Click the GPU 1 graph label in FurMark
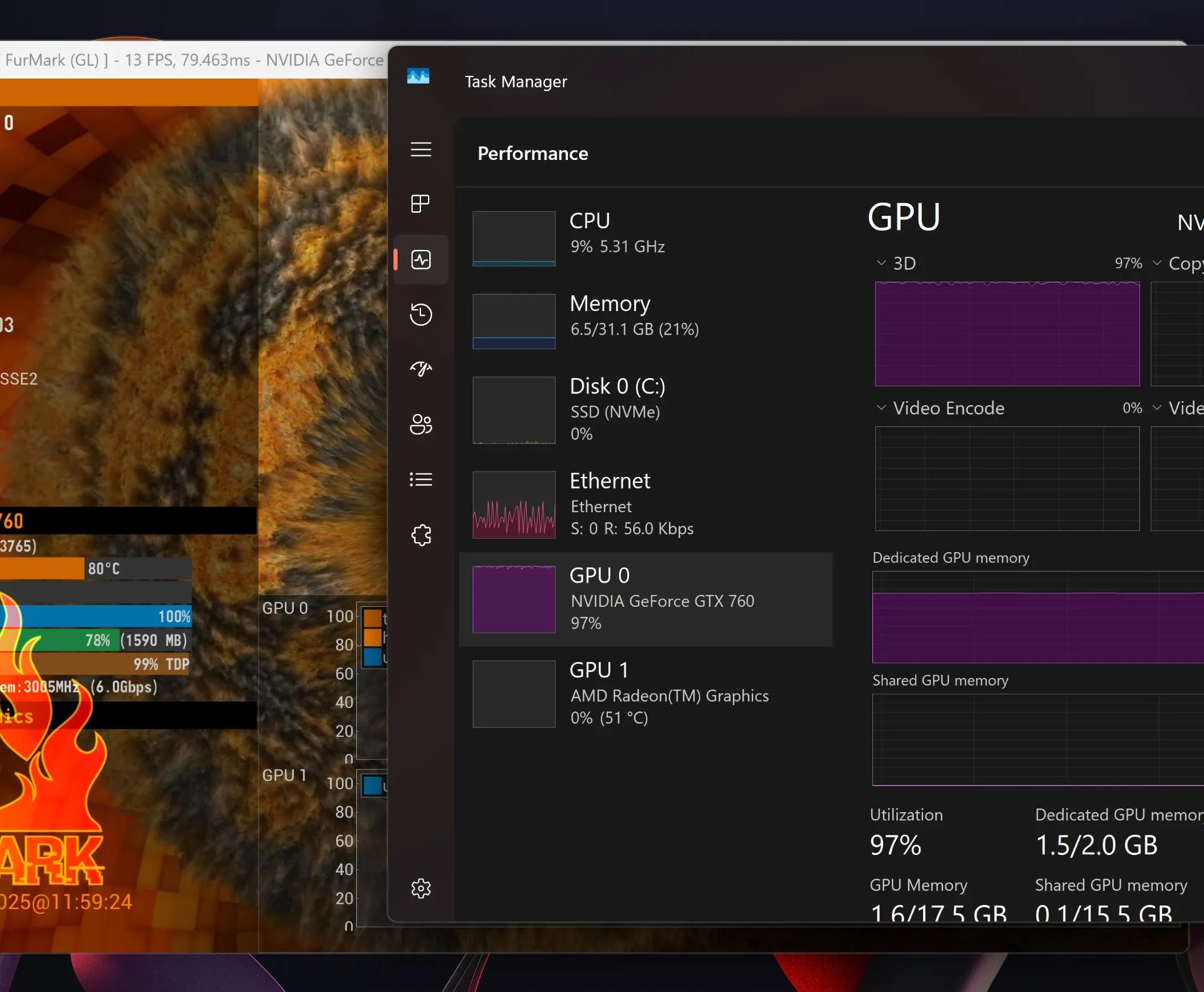The width and height of the screenshot is (1204, 992). (285, 775)
